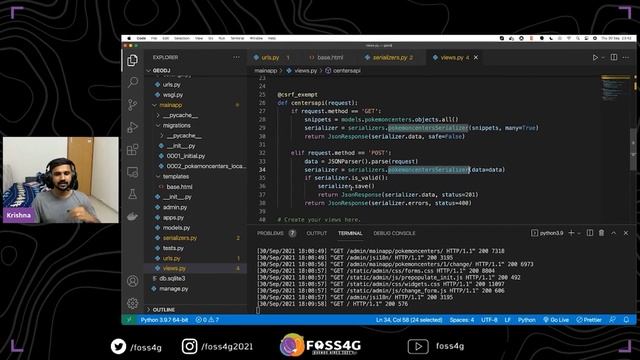Image resolution: width=640 pixels, height=360 pixels.
Task: Open the Search view in activity bar
Action: [x=133, y=82]
